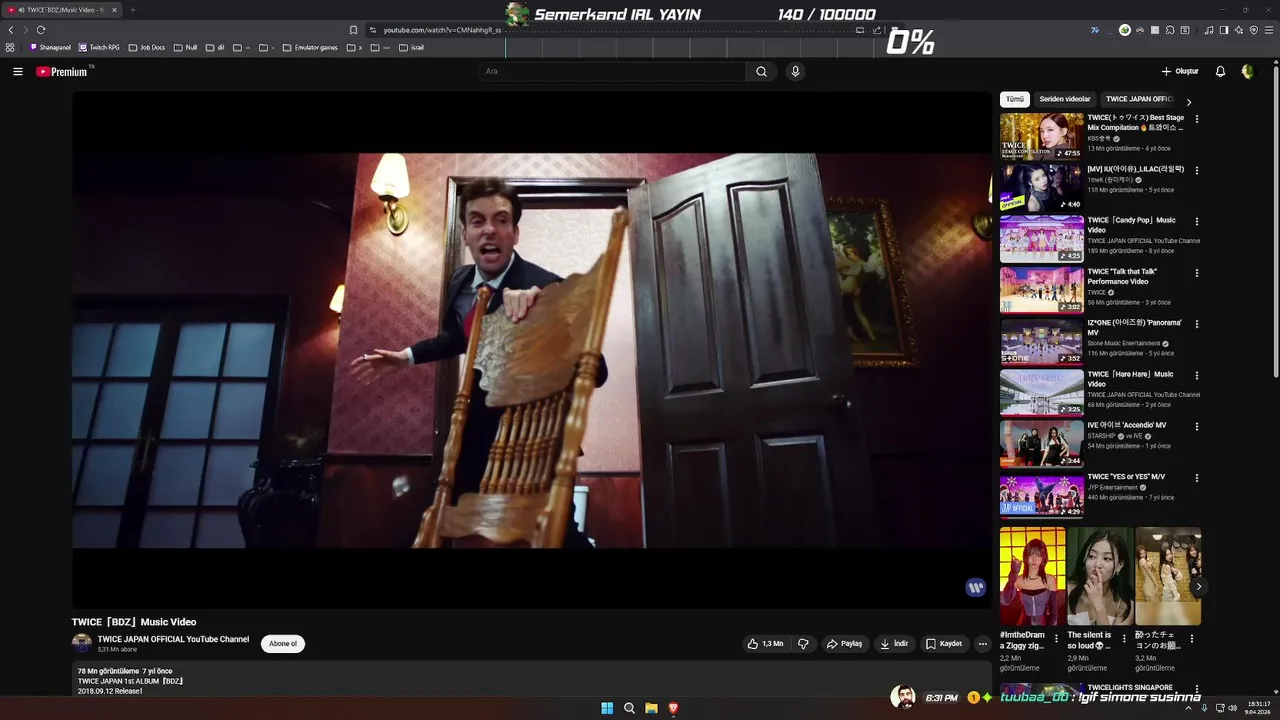Go to YouTube Premium home logo
This screenshot has width=1280, height=720.
[63, 71]
